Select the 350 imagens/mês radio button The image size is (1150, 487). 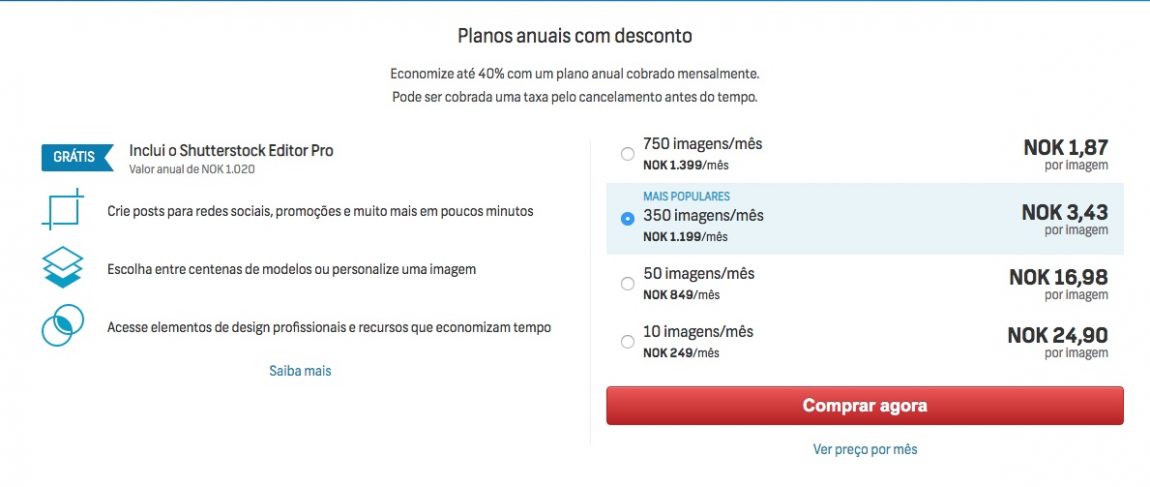pyautogui.click(x=627, y=219)
